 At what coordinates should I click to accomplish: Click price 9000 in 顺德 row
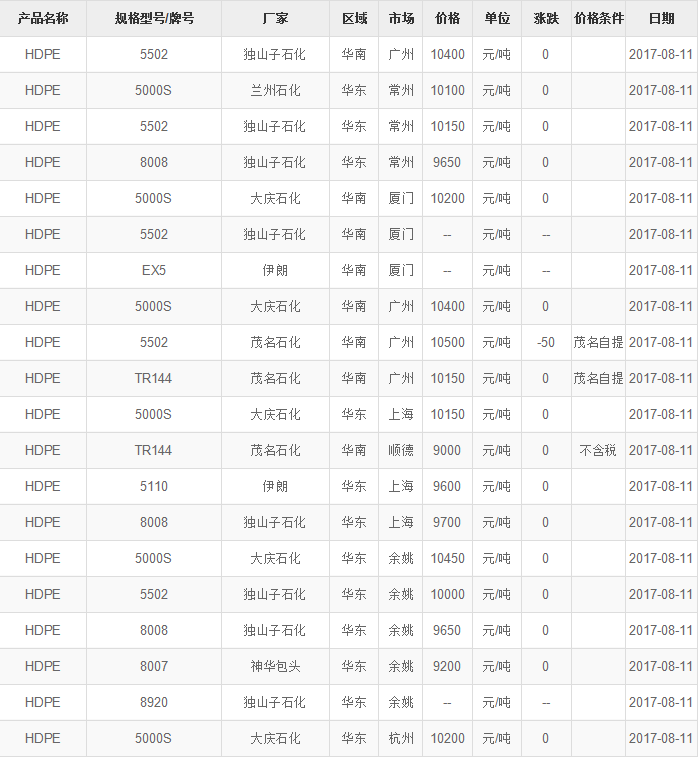[x=447, y=450]
